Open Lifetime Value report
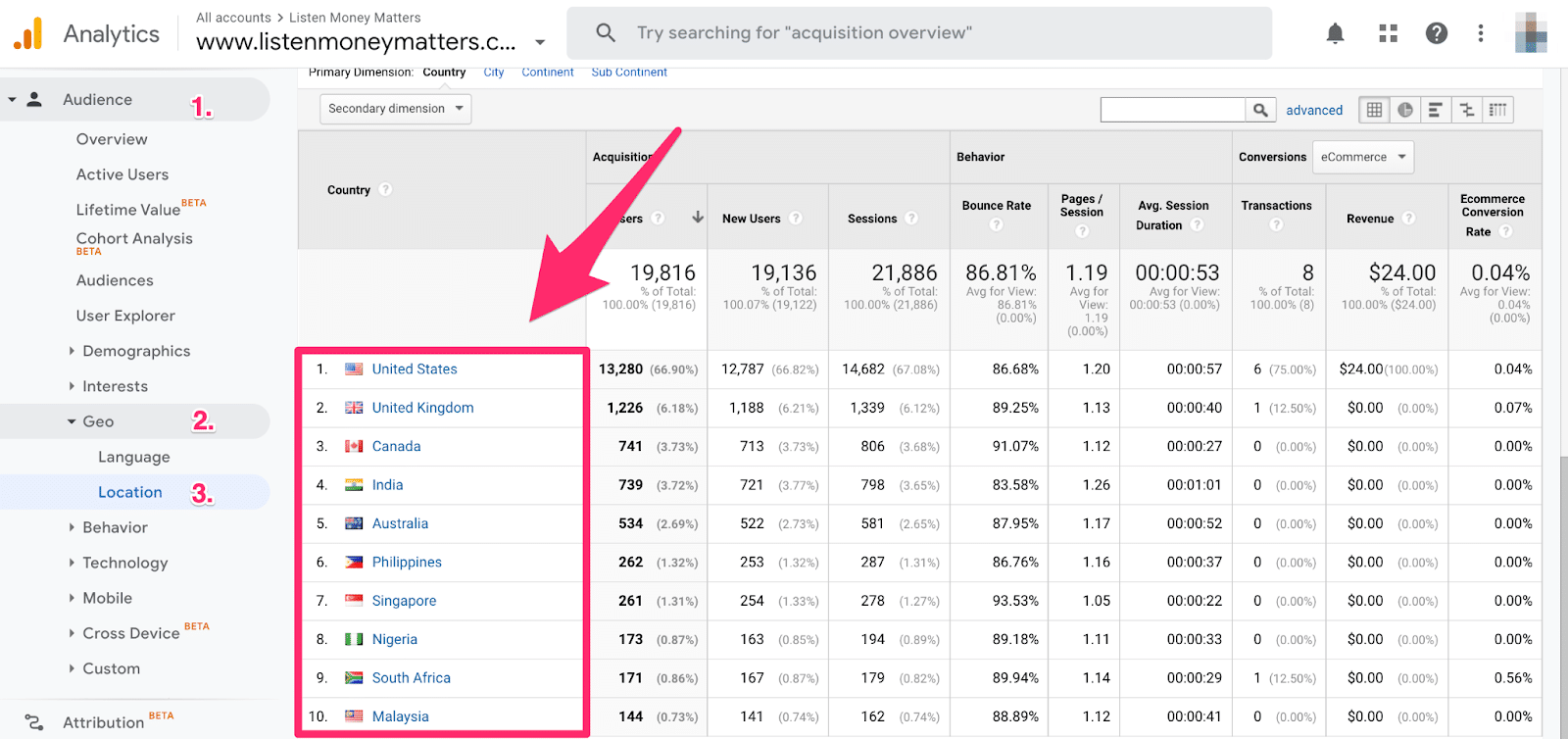This screenshot has width=1568, height=739. (128, 210)
